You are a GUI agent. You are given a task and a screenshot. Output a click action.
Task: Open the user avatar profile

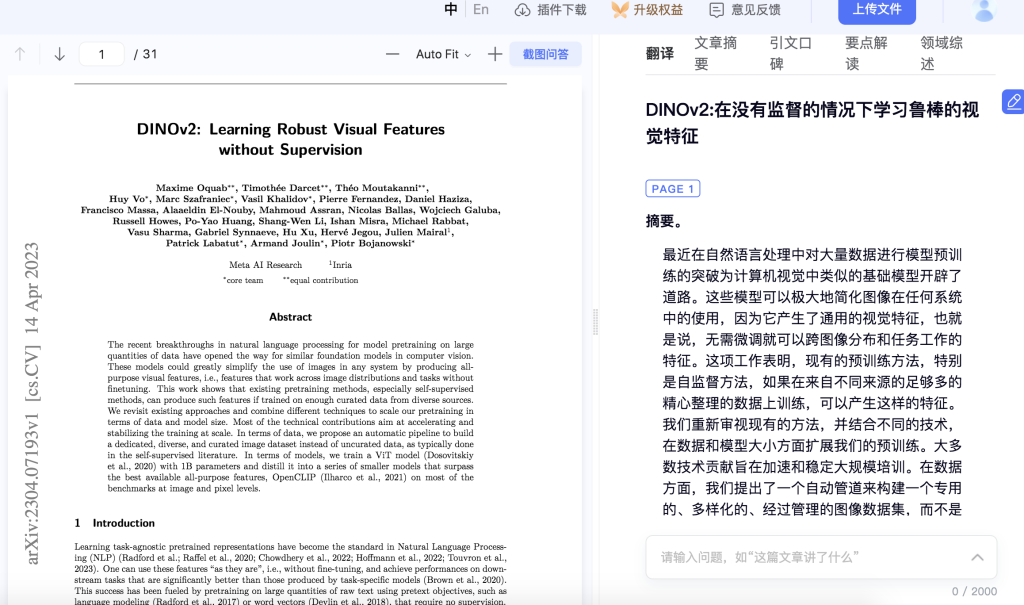click(x=984, y=10)
